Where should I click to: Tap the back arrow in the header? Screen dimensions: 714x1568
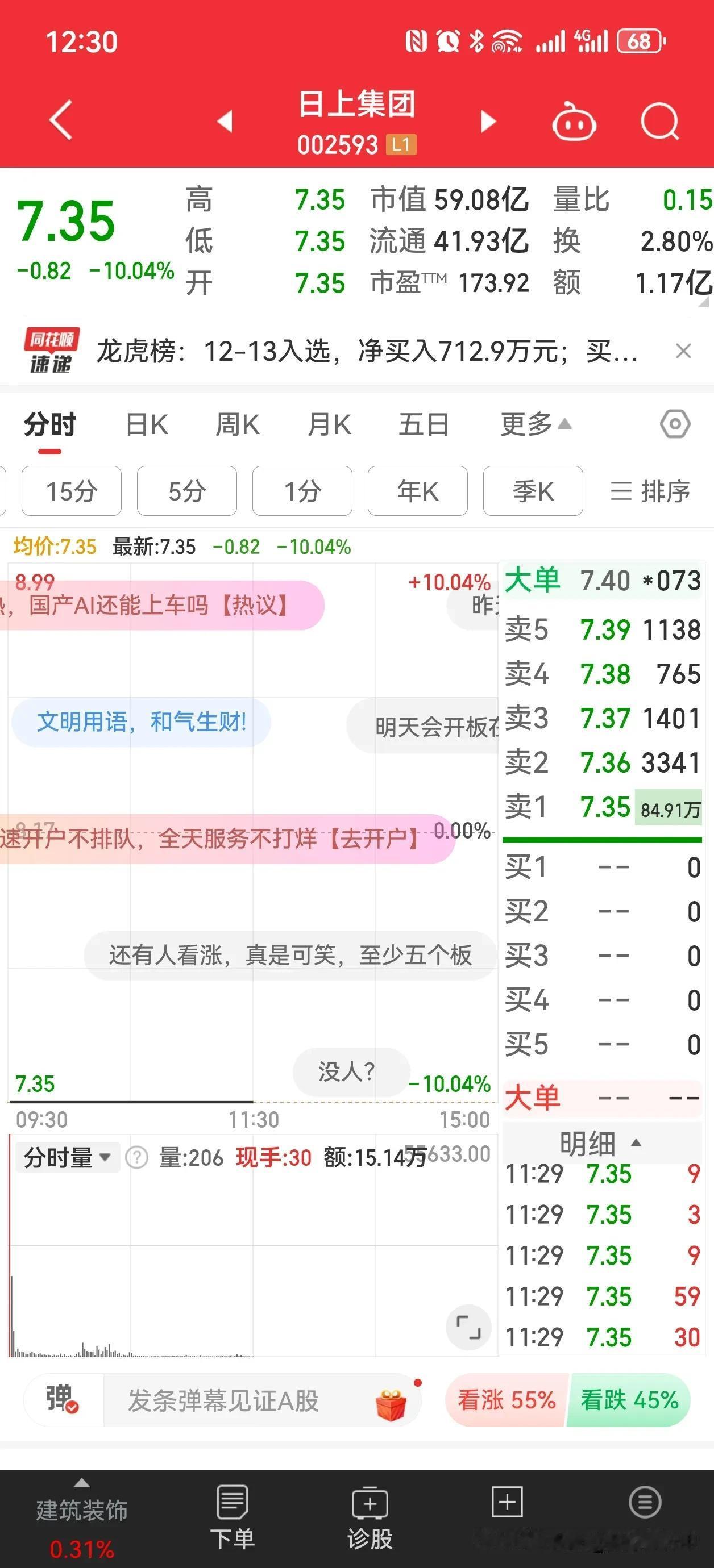[x=61, y=120]
